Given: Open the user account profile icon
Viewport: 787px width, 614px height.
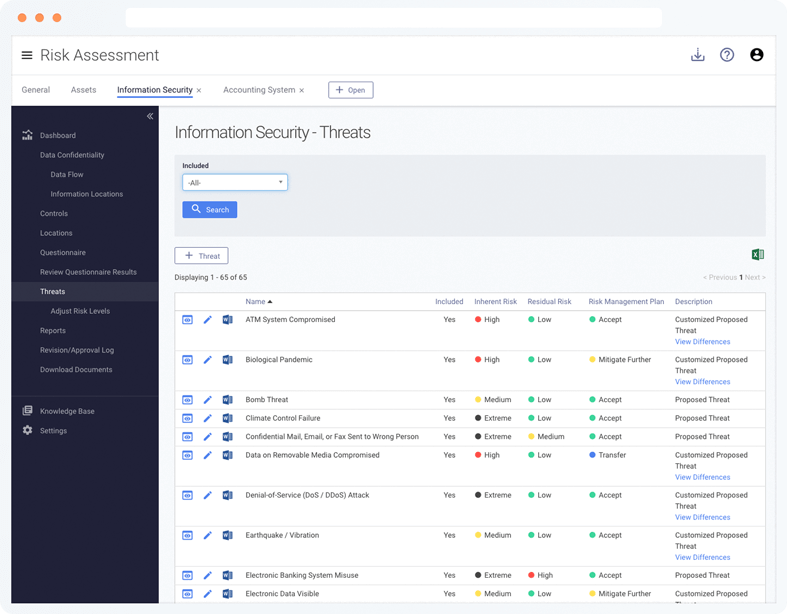Looking at the screenshot, I should coord(756,55).
